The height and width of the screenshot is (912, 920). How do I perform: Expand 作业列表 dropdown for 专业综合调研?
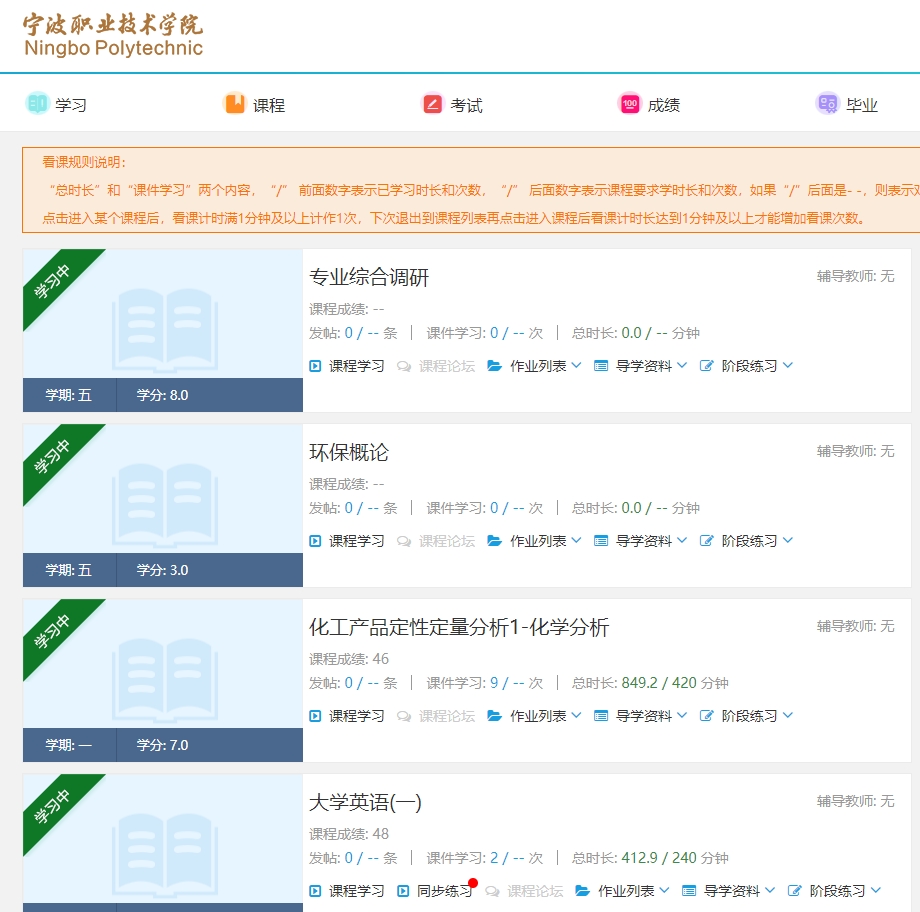576,366
